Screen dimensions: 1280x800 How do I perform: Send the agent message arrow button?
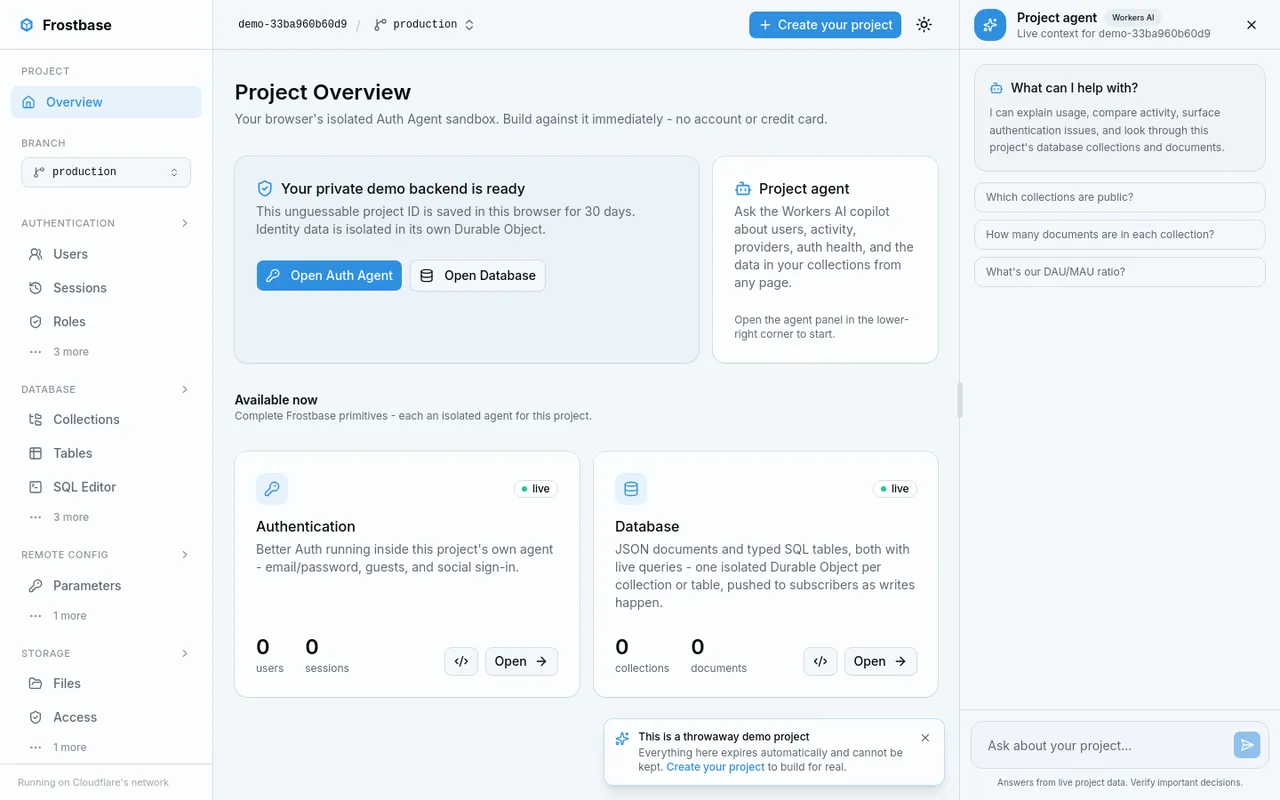[1246, 744]
